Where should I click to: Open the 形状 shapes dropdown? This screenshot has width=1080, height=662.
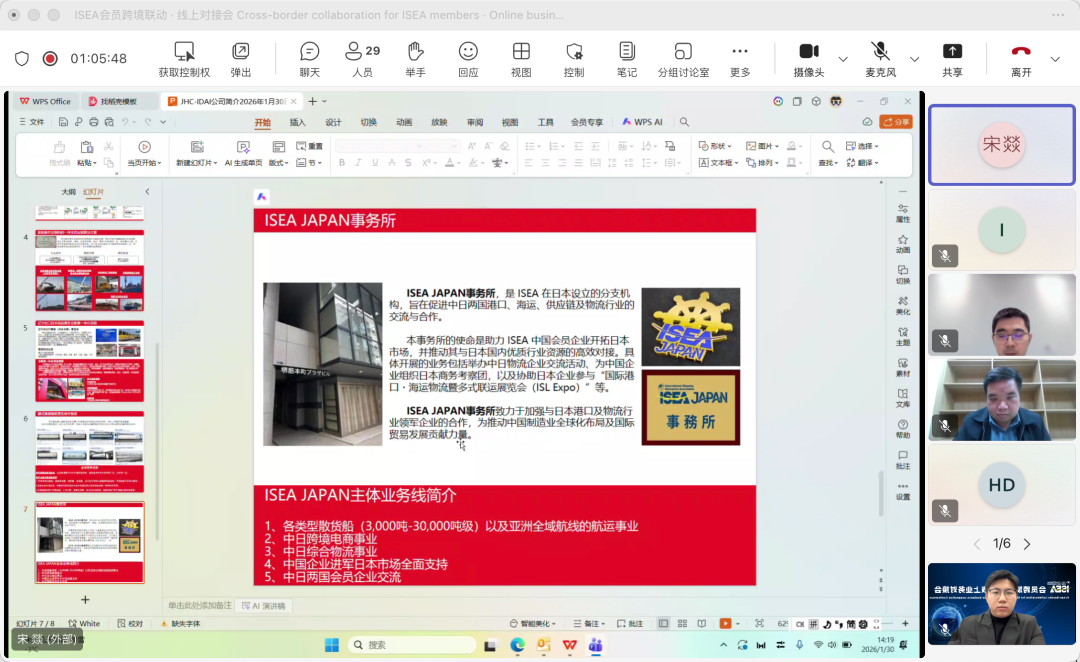(714, 146)
